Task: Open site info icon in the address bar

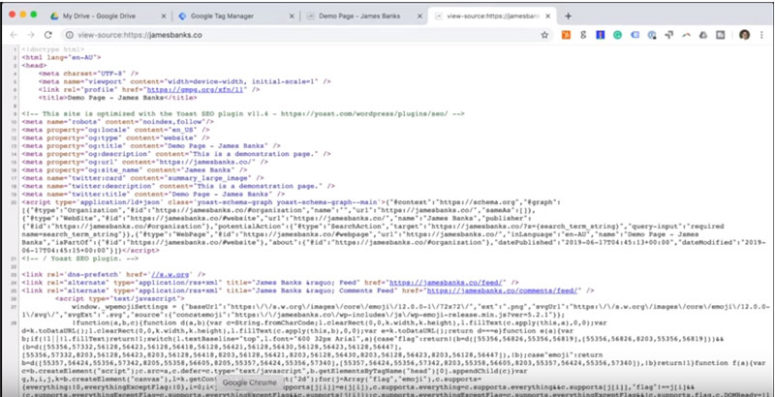Action: (70, 35)
